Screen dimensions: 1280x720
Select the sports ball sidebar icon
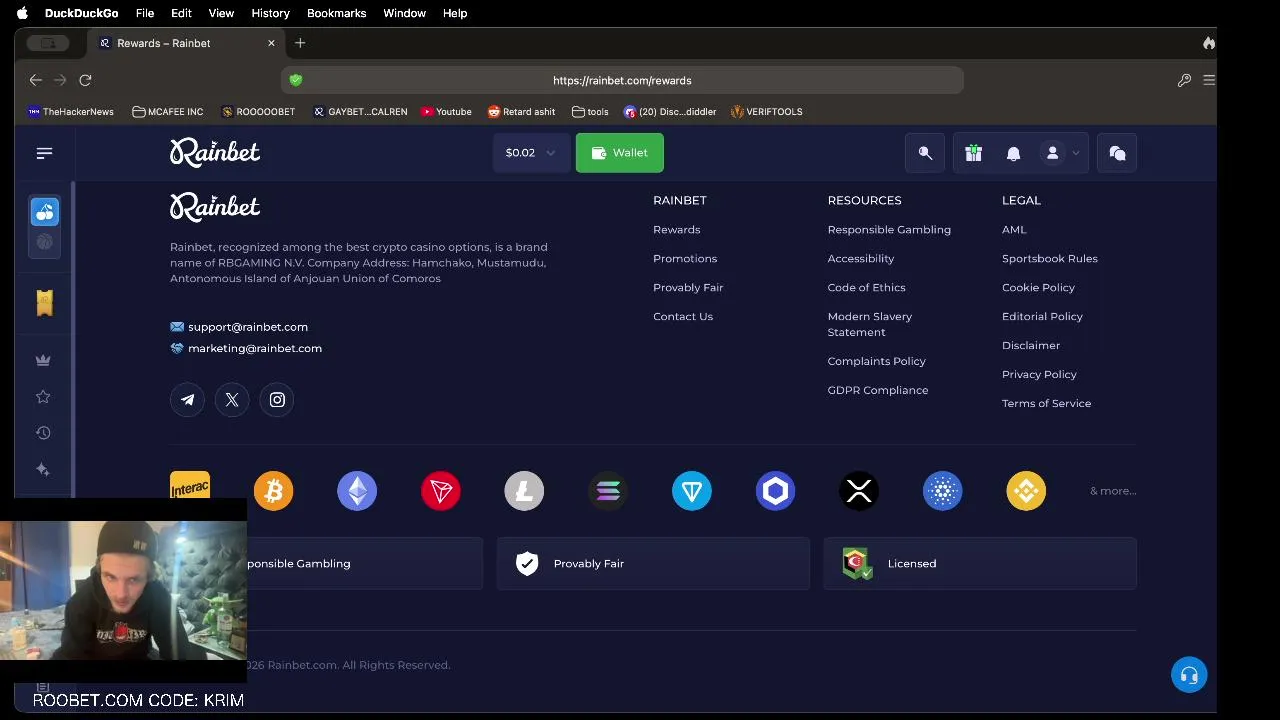click(44, 242)
